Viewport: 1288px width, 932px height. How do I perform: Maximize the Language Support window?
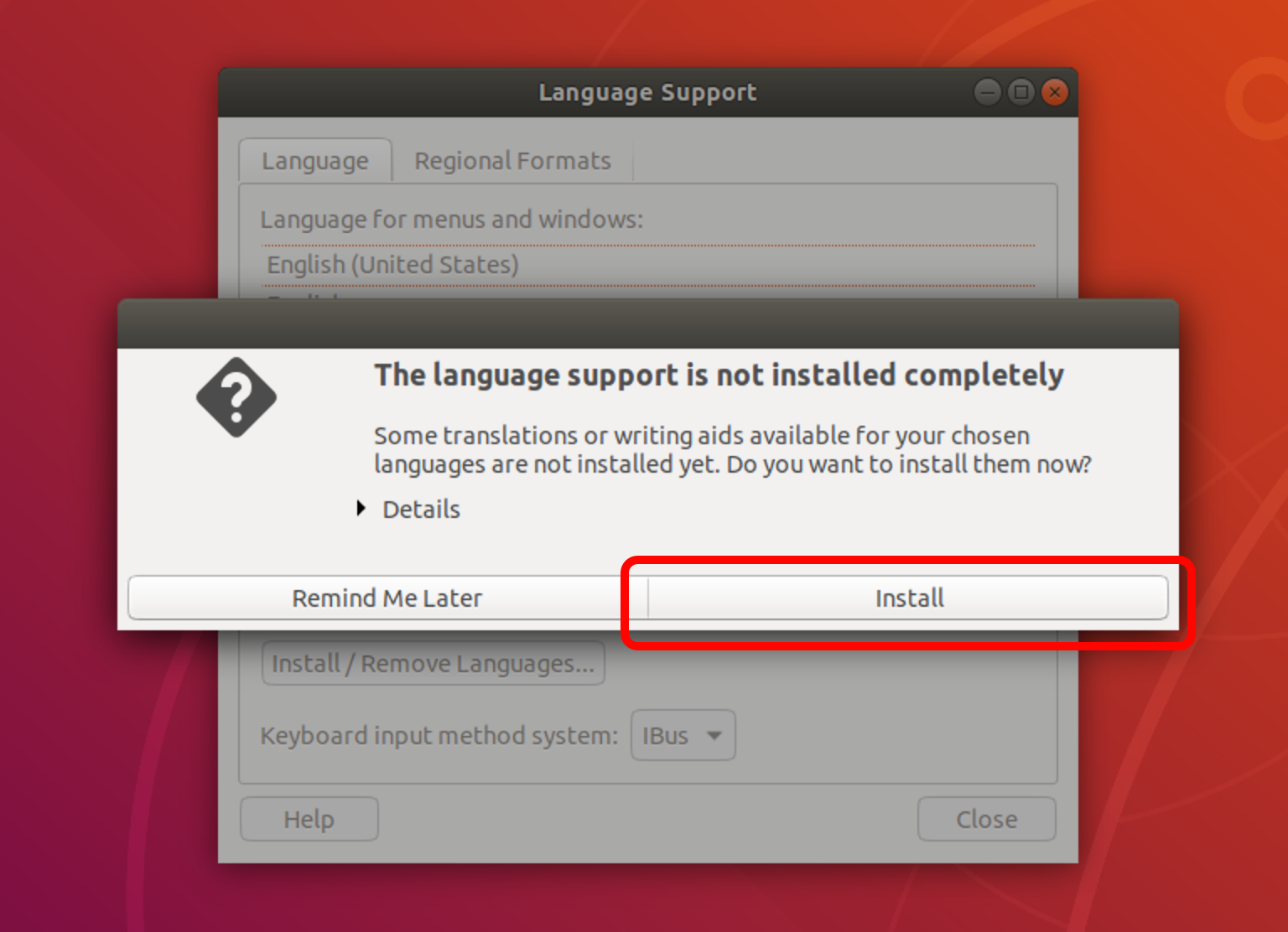click(1021, 92)
